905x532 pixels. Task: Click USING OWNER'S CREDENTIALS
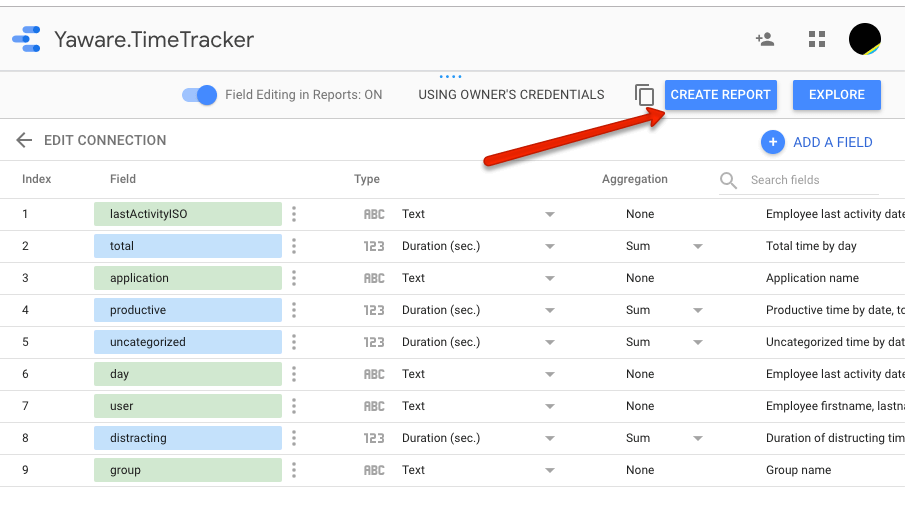511,95
